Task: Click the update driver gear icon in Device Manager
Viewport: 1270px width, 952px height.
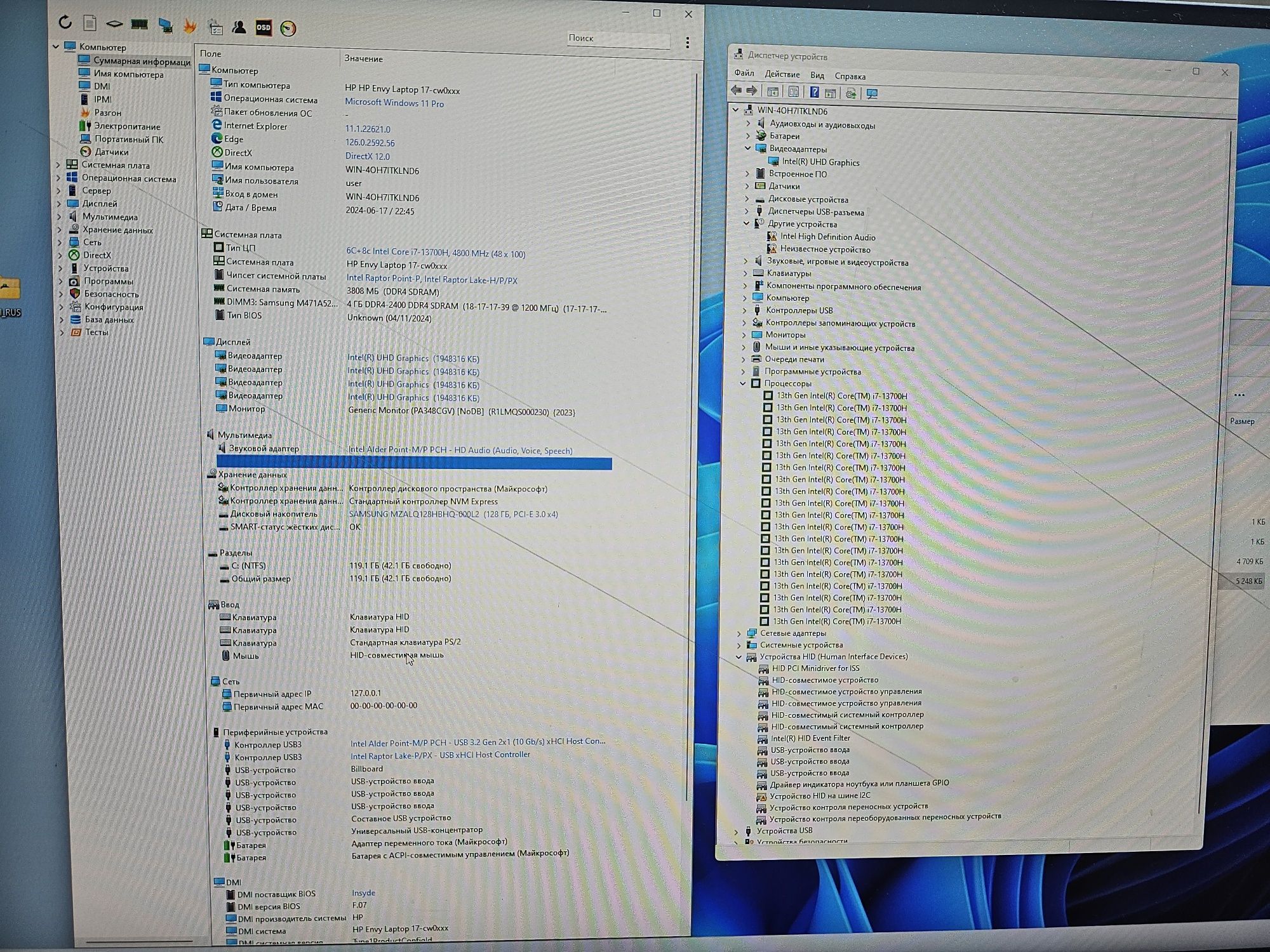Action: pyautogui.click(x=851, y=94)
